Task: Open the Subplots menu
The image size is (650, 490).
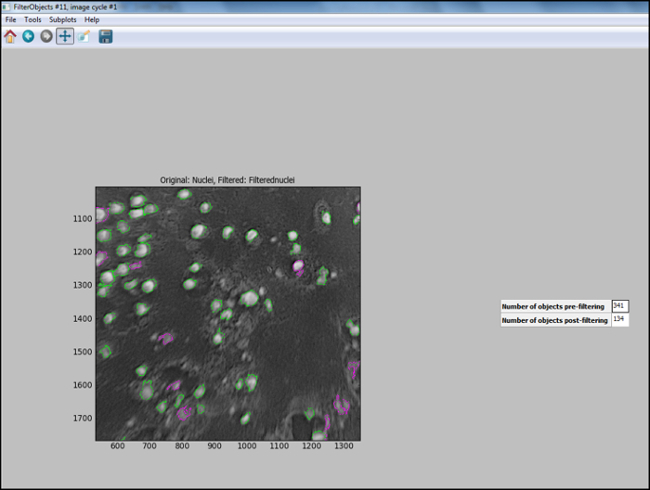Action: 62,20
